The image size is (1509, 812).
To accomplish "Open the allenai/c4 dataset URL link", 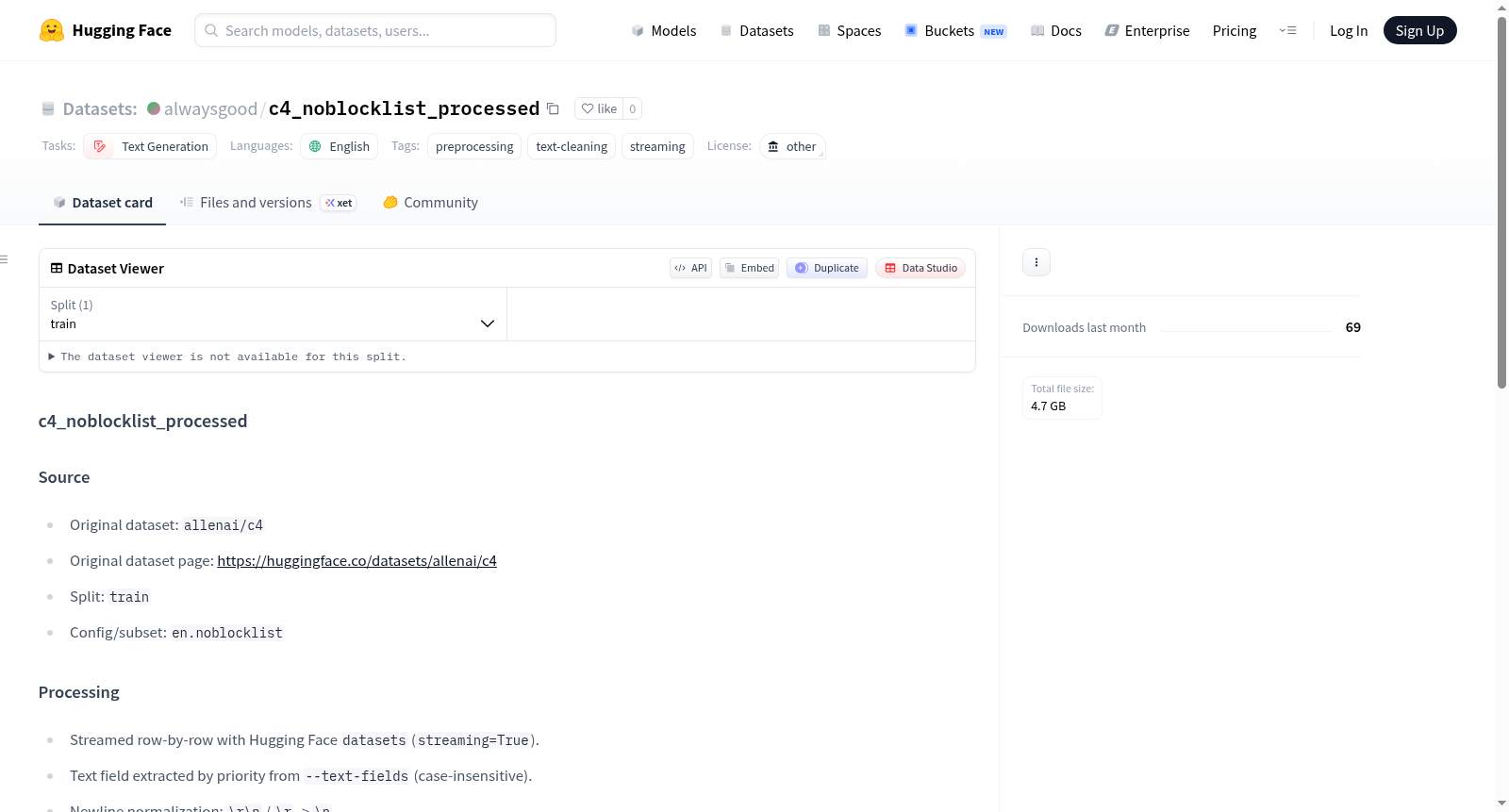I will point(357,561).
